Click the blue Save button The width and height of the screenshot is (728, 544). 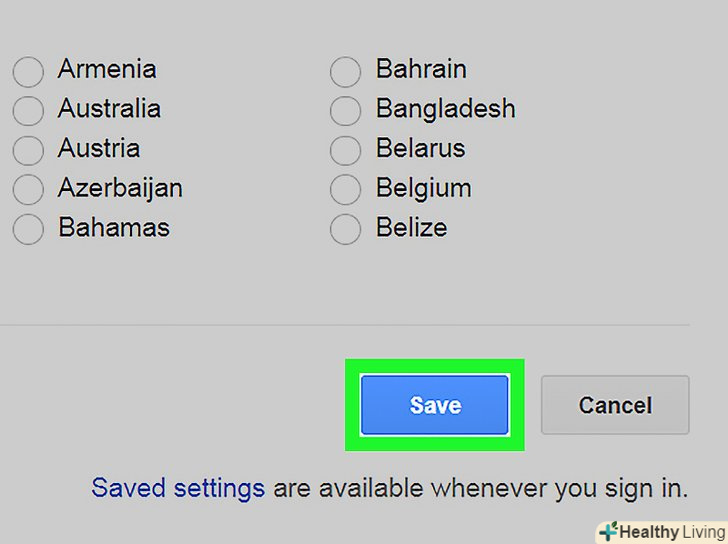[435, 405]
